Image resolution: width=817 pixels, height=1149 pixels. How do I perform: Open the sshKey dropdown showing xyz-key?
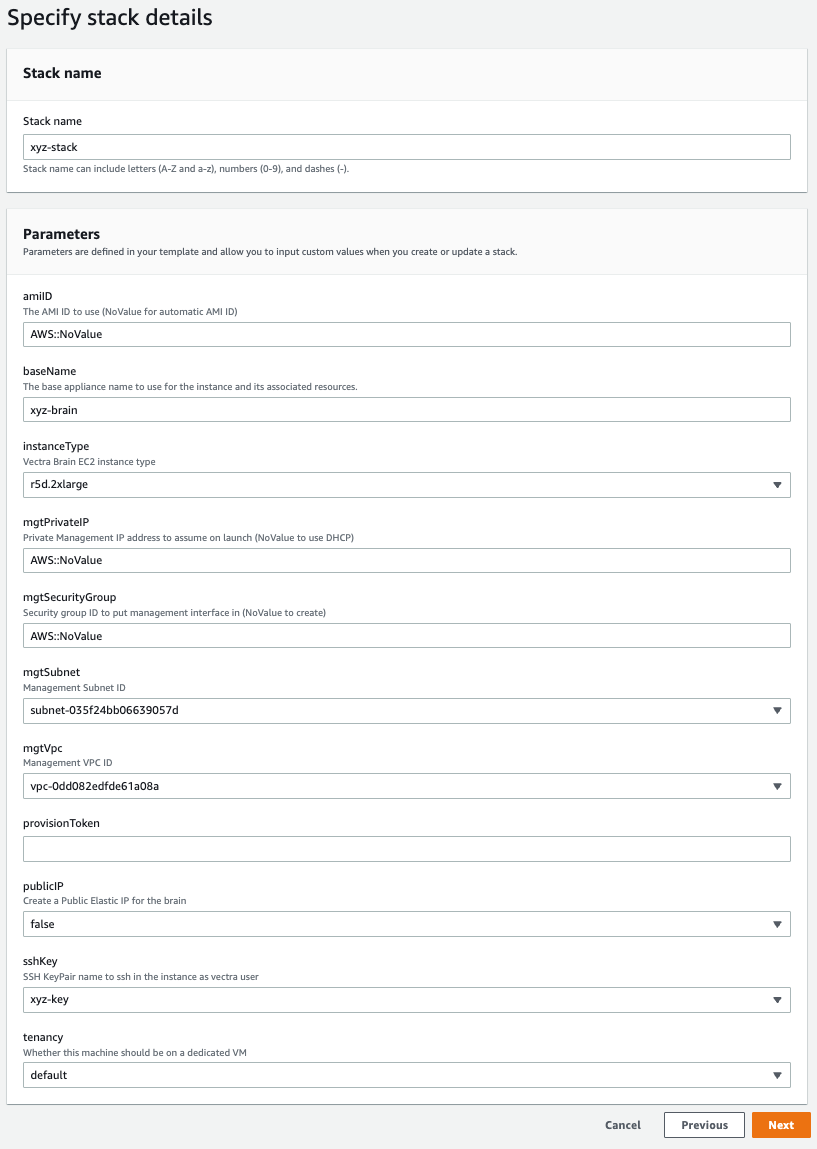(x=406, y=999)
